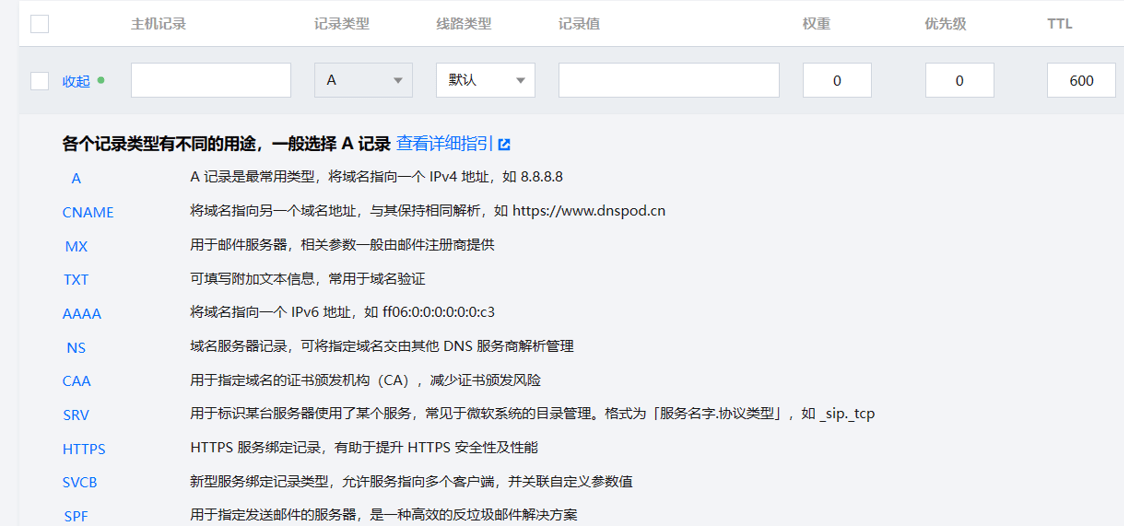Toggle the select-all checkbox in table header

click(x=39, y=24)
